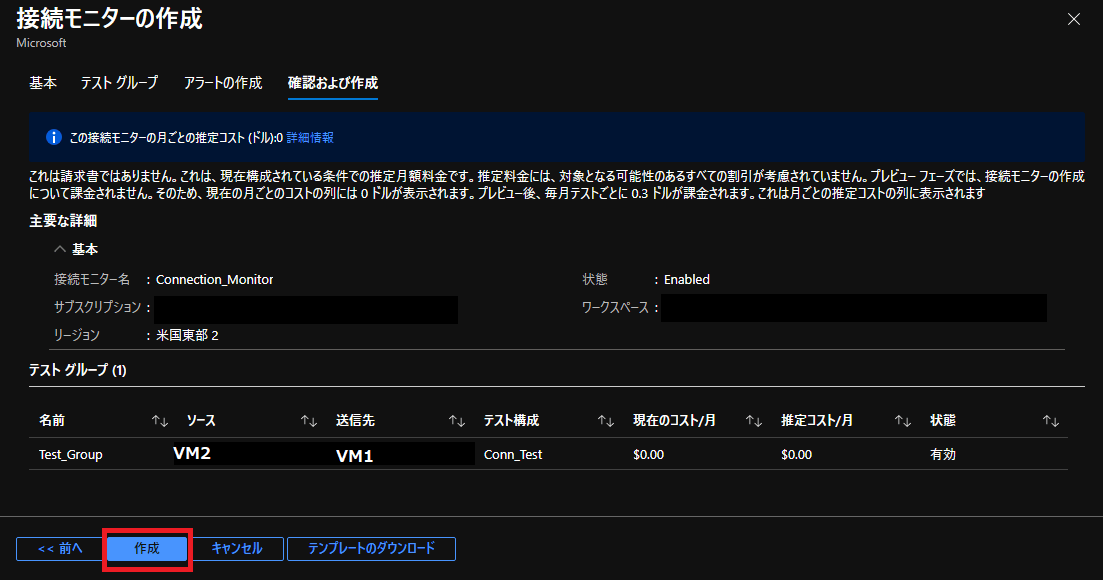Click the 送信先 column header
The width and height of the screenshot is (1103, 580).
click(x=355, y=420)
